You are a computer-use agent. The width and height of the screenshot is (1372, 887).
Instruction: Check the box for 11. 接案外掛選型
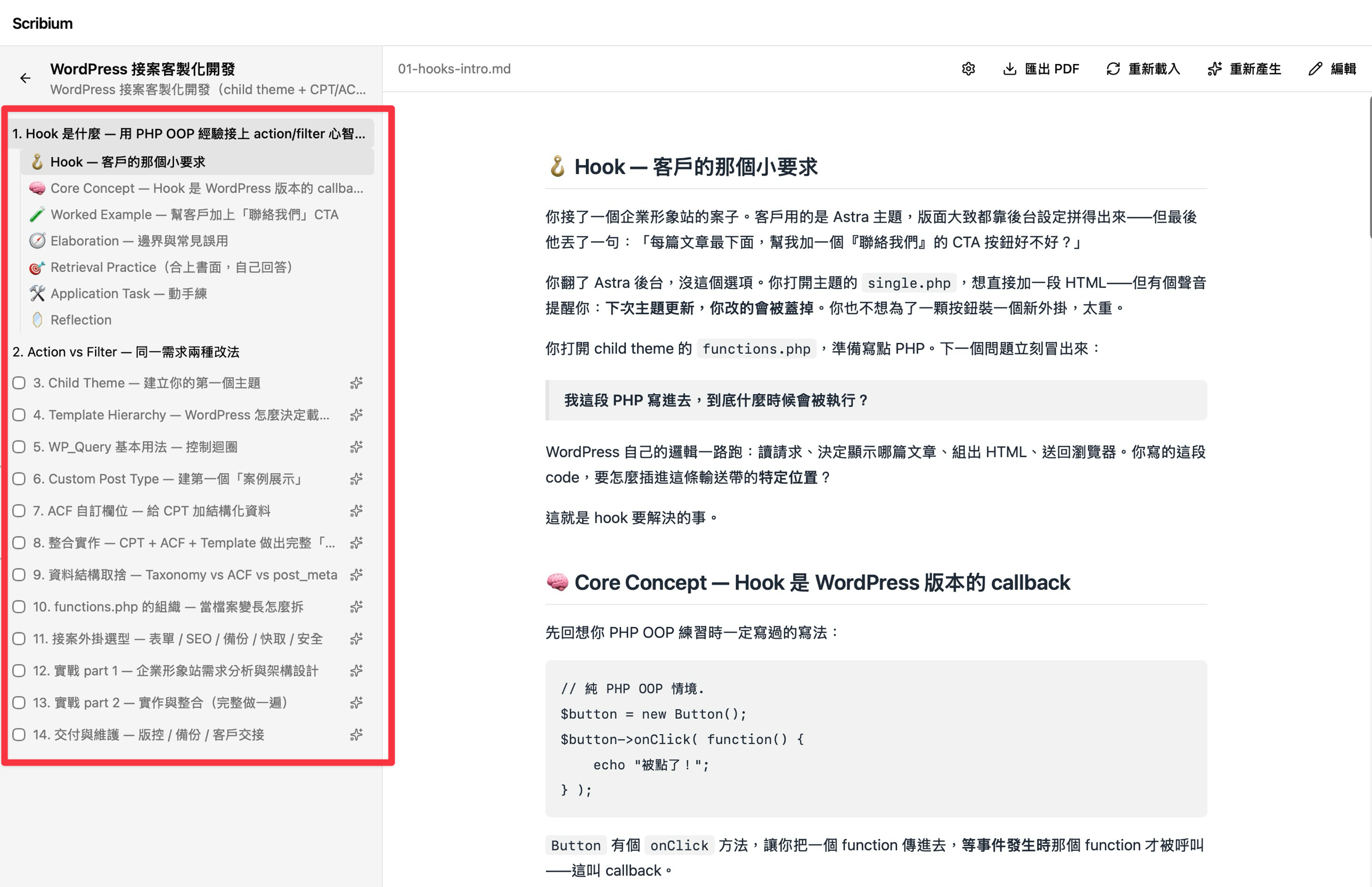point(19,639)
